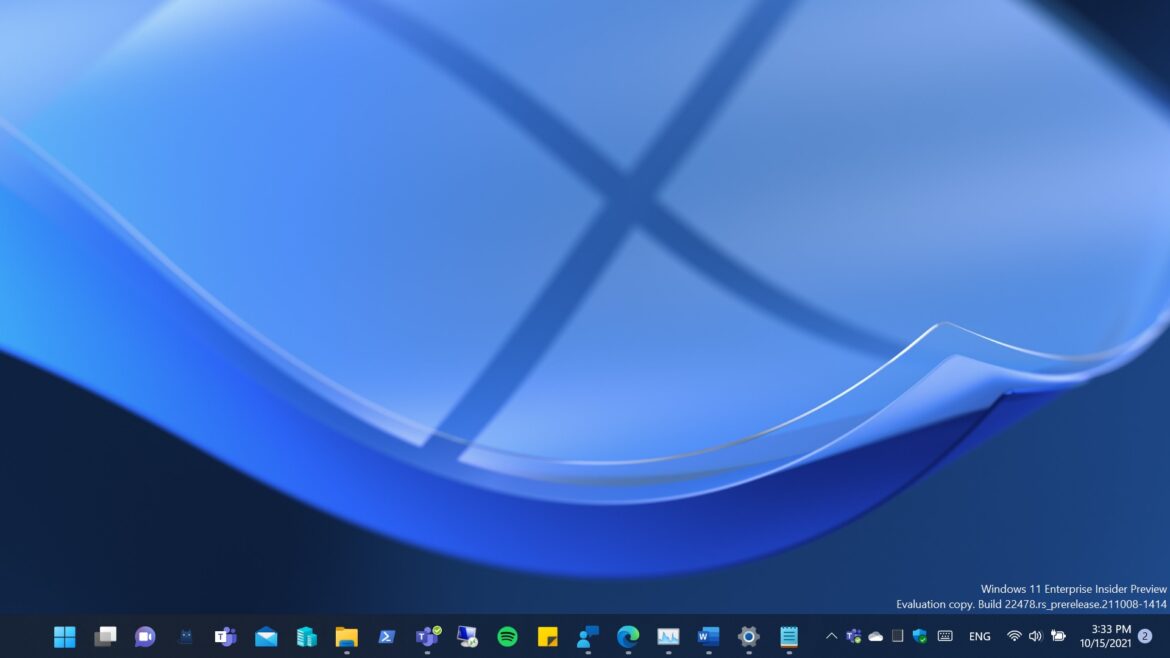Open the notification badge showing 2

click(x=1145, y=636)
